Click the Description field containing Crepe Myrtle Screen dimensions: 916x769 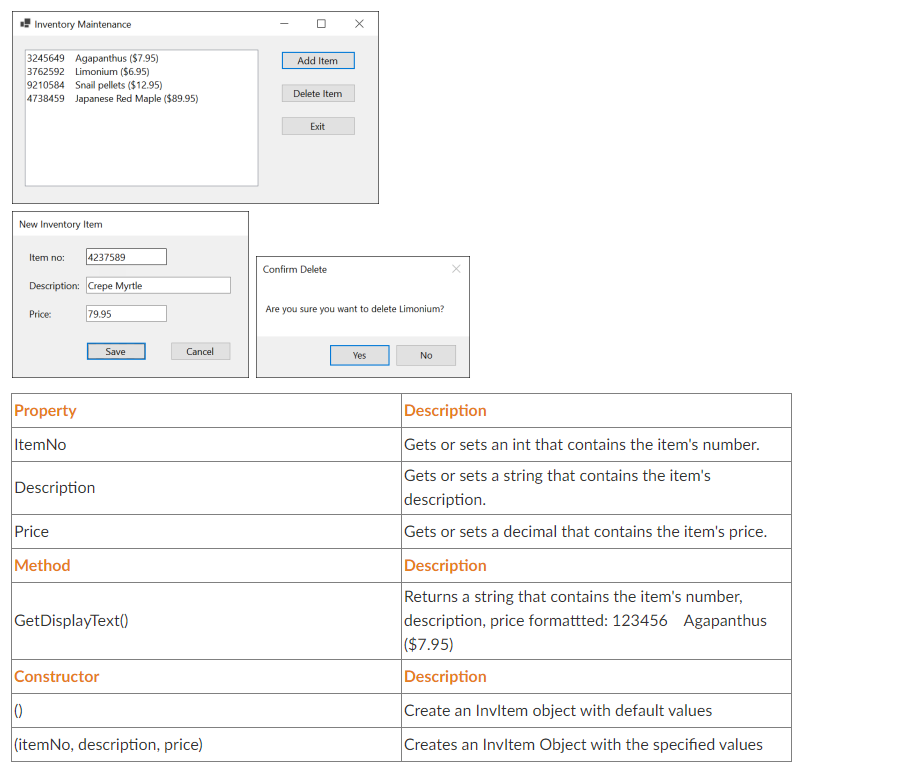(x=157, y=285)
